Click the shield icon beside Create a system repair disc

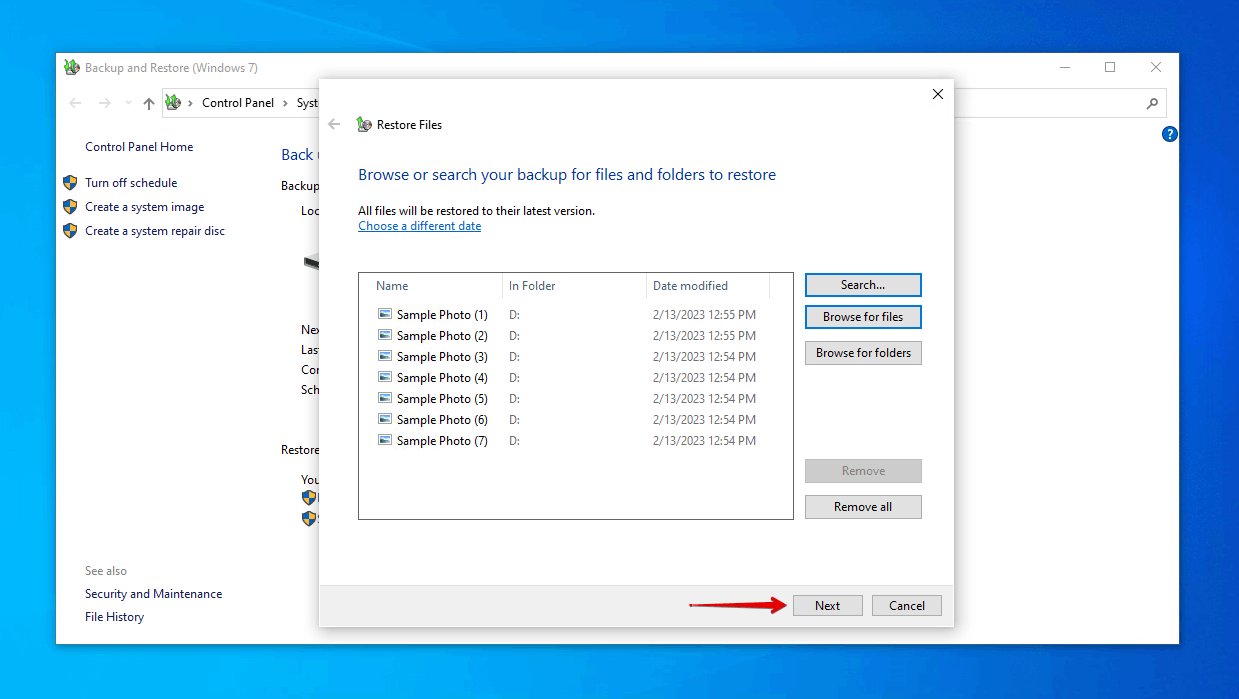pos(70,231)
